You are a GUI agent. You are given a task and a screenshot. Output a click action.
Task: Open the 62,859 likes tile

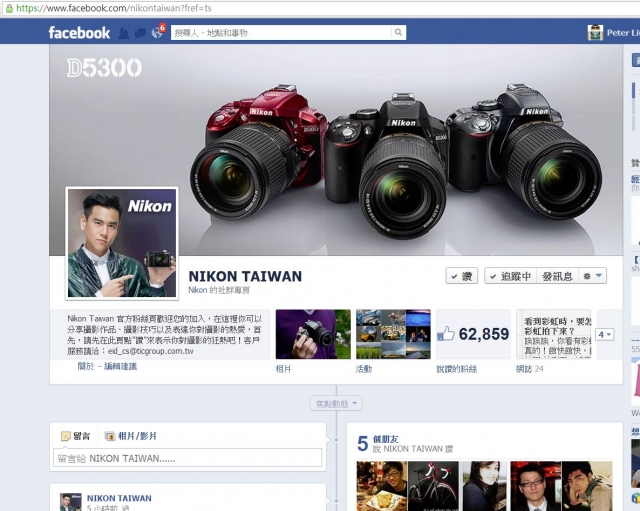(x=473, y=334)
